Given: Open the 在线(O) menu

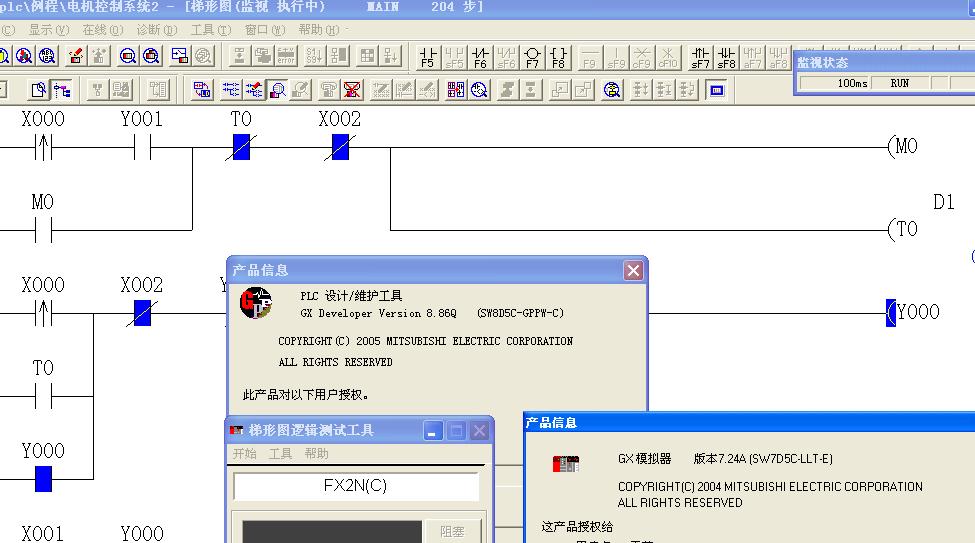Looking at the screenshot, I should 103,30.
